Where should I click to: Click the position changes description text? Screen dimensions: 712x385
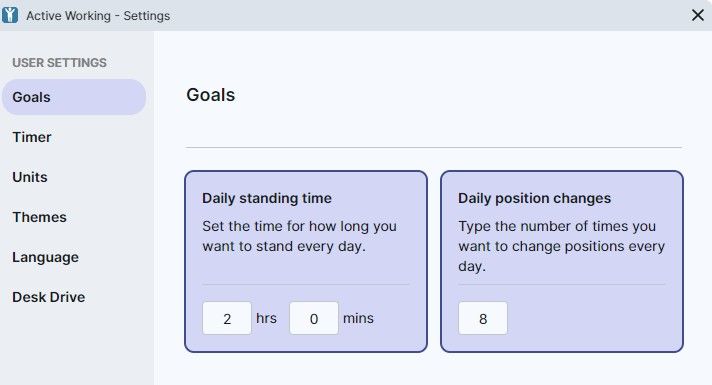click(561, 246)
